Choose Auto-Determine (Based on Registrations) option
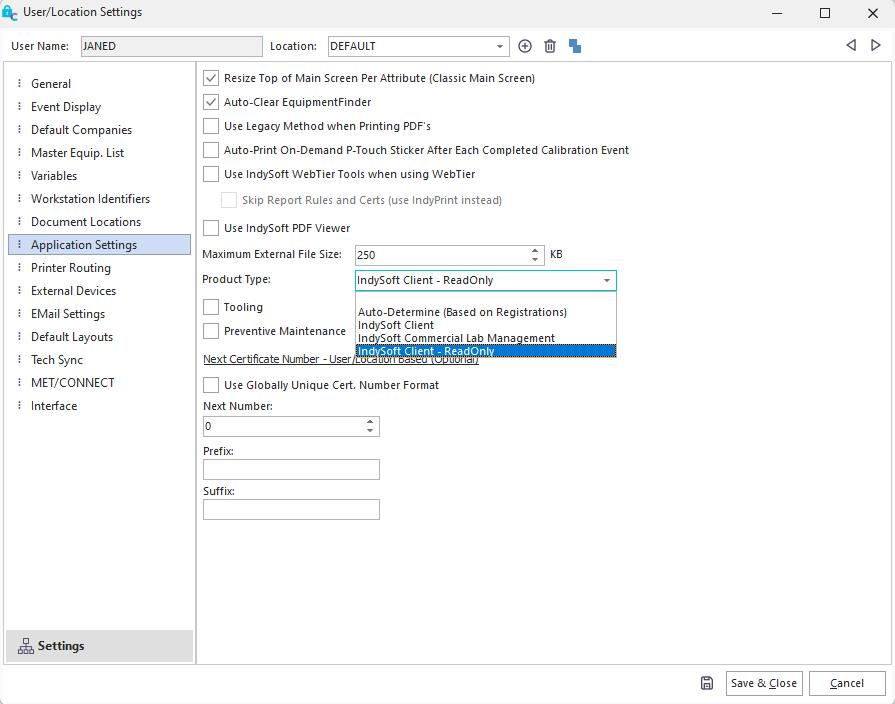This screenshot has height=704, width=895. 485,312
